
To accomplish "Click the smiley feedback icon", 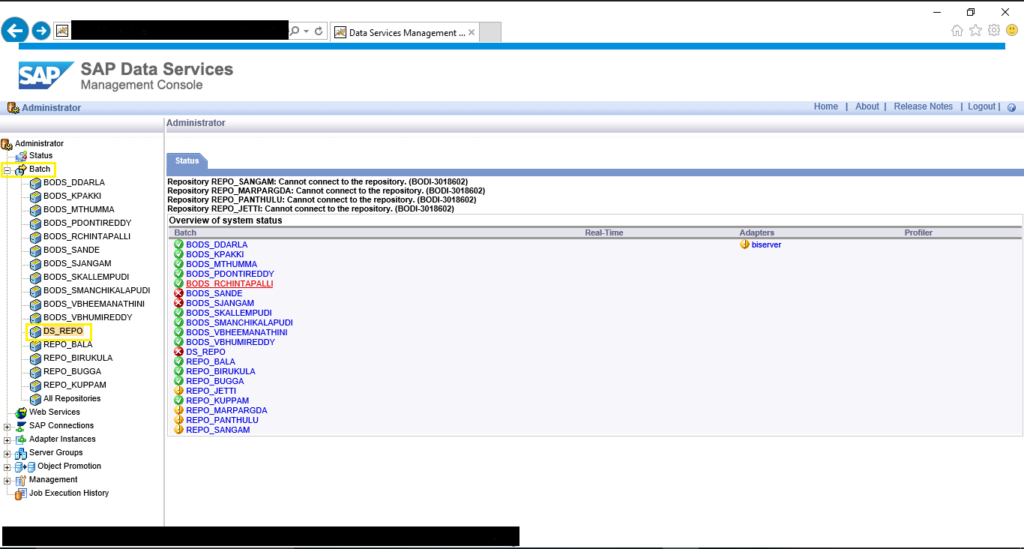I will coord(1012,31).
